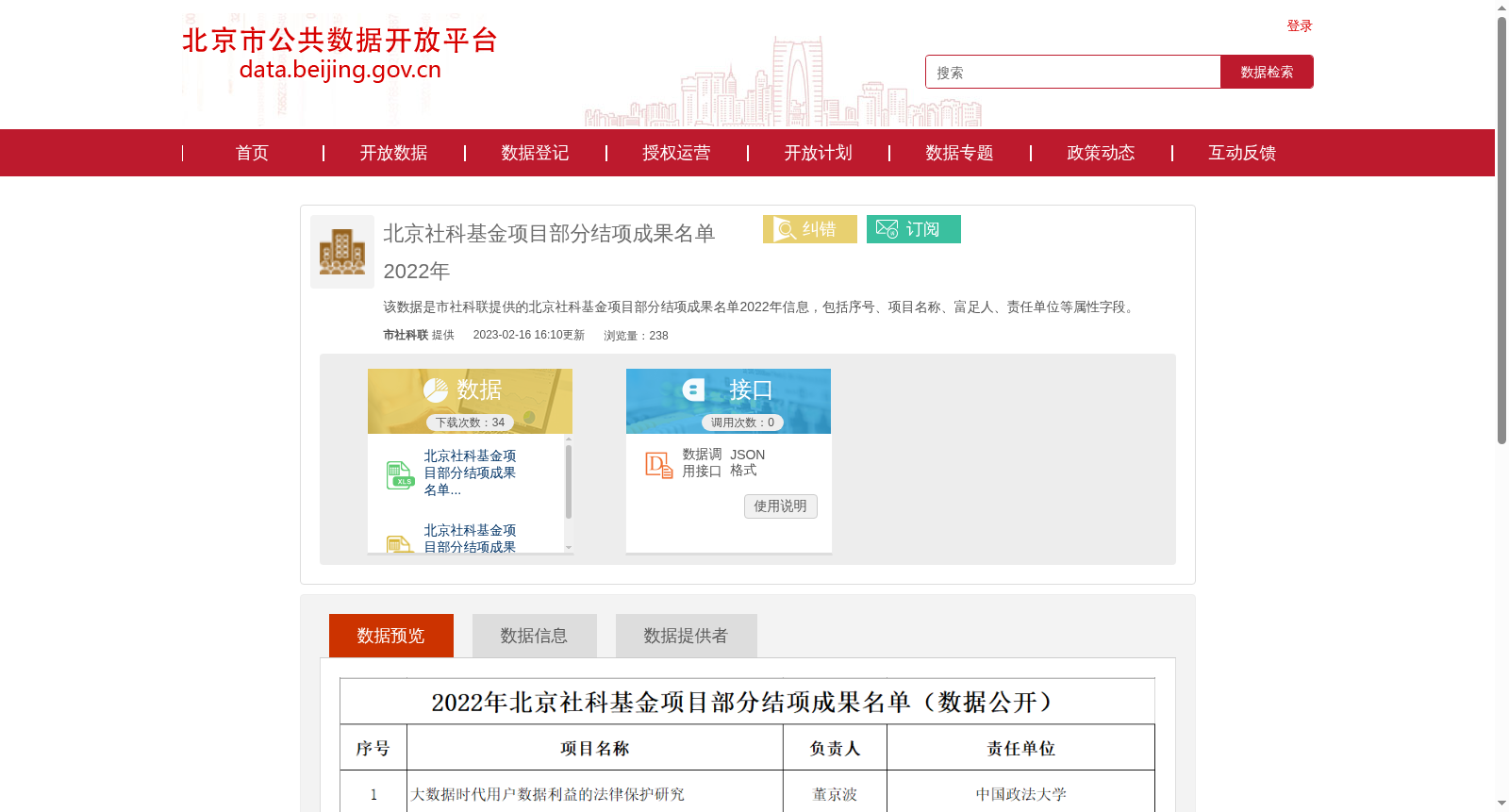Click the 使用说明 button
Viewport: 1509px width, 812px height.
tap(780, 506)
